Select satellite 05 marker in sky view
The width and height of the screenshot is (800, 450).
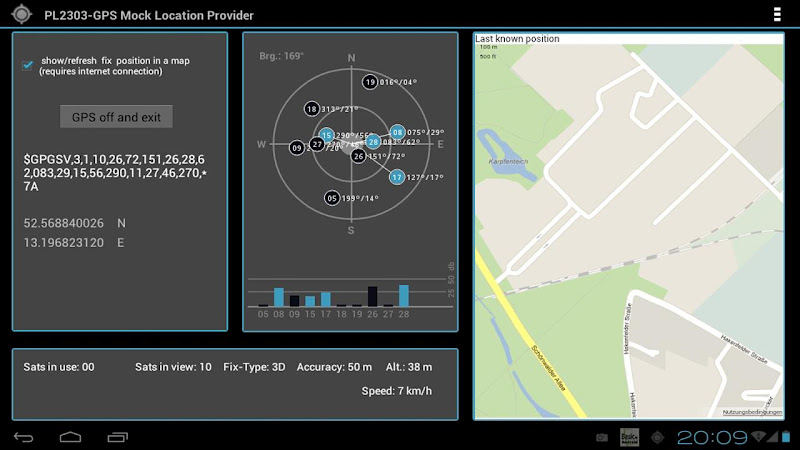(x=332, y=198)
